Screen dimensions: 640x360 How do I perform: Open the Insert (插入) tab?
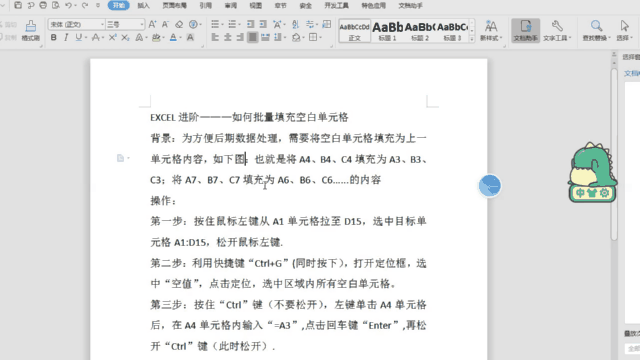(143, 5)
